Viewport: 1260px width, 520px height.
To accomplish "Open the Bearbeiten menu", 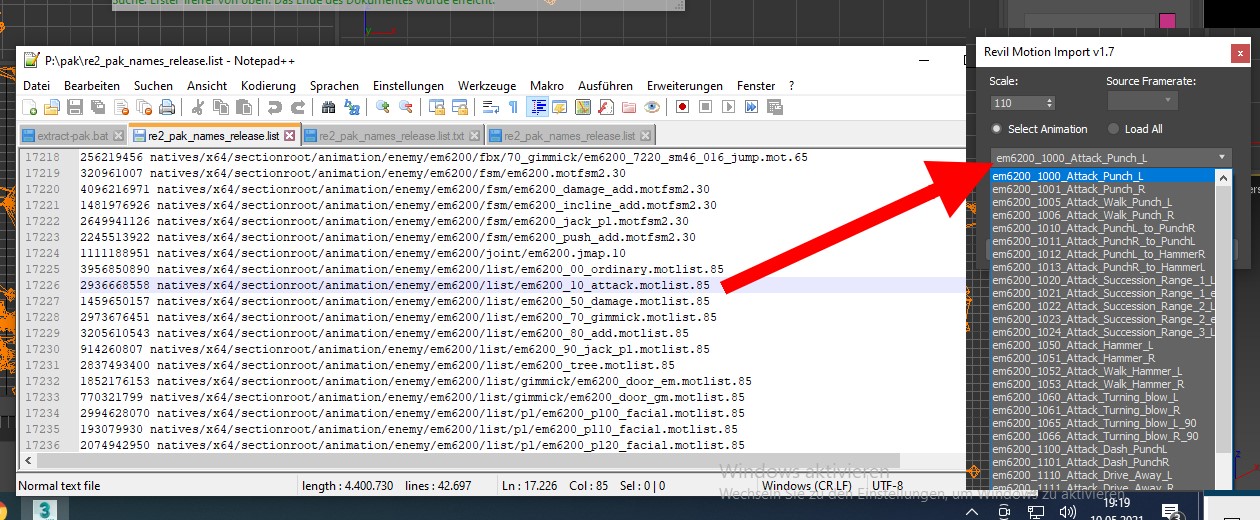I will (92, 86).
